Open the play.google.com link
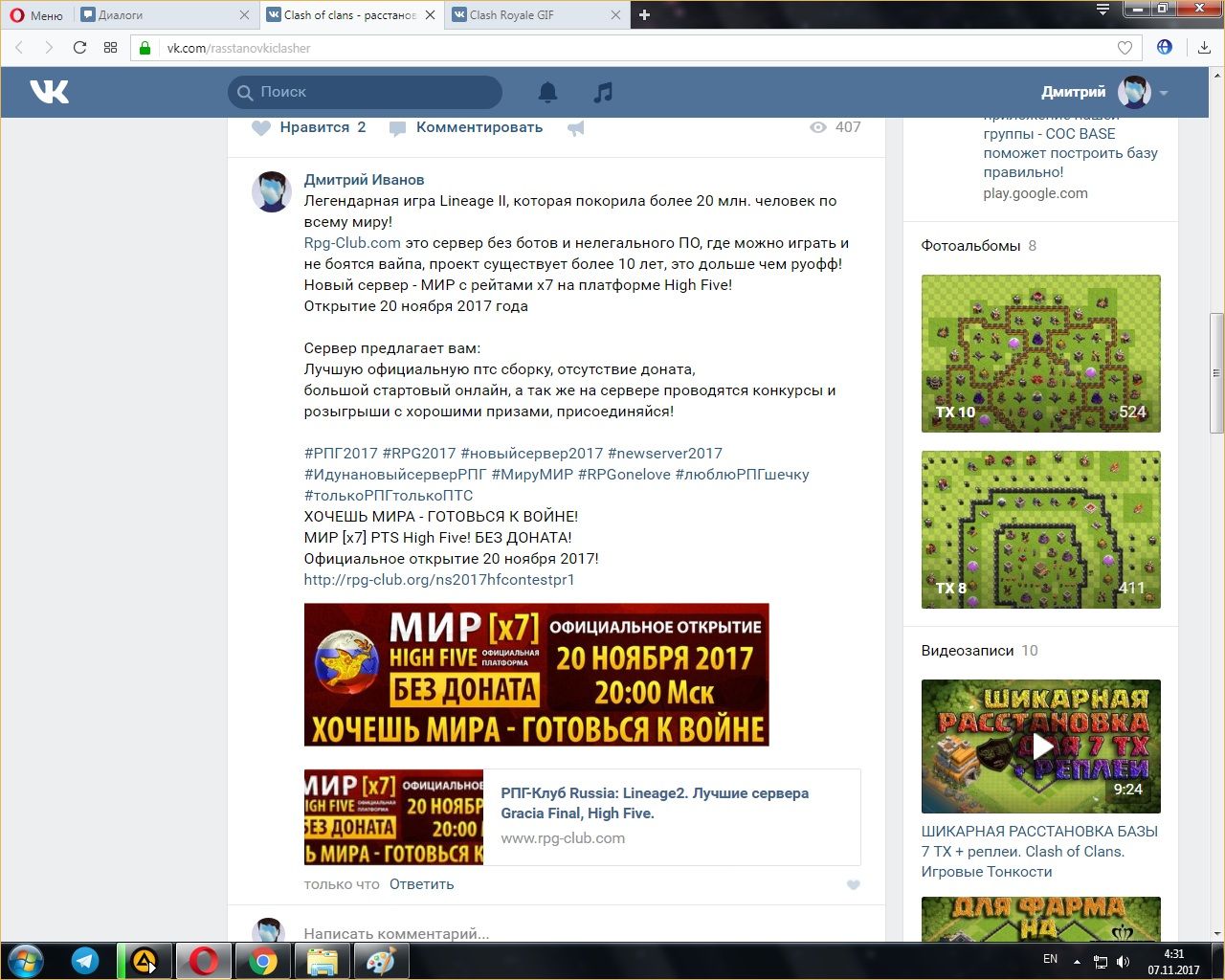 pyautogui.click(x=1036, y=193)
